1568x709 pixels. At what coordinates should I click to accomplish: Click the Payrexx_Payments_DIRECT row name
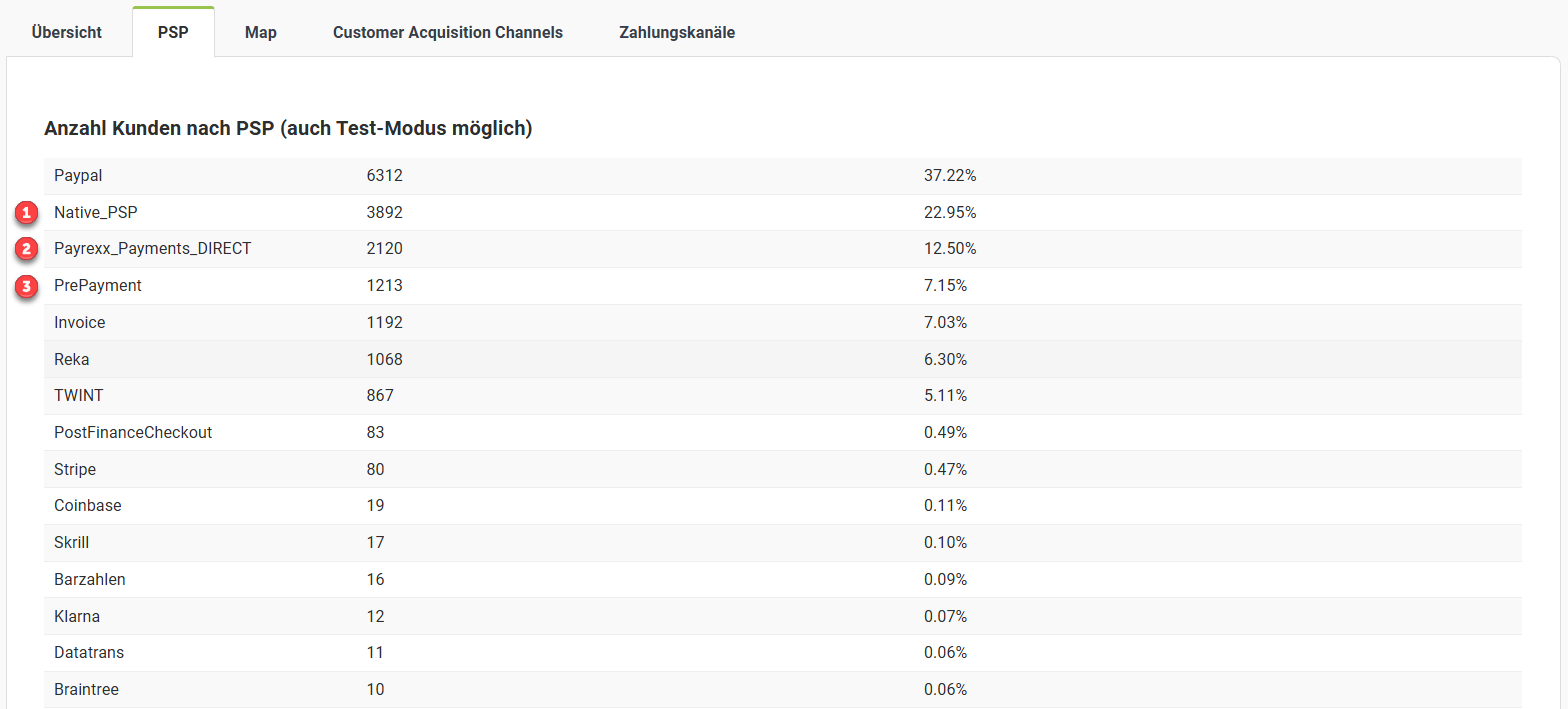[x=153, y=248]
